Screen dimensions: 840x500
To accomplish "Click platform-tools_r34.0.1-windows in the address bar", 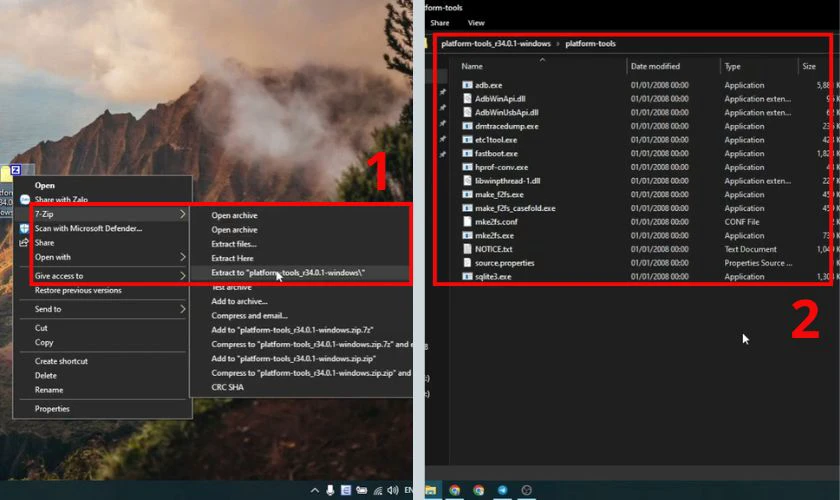I will pos(496,44).
